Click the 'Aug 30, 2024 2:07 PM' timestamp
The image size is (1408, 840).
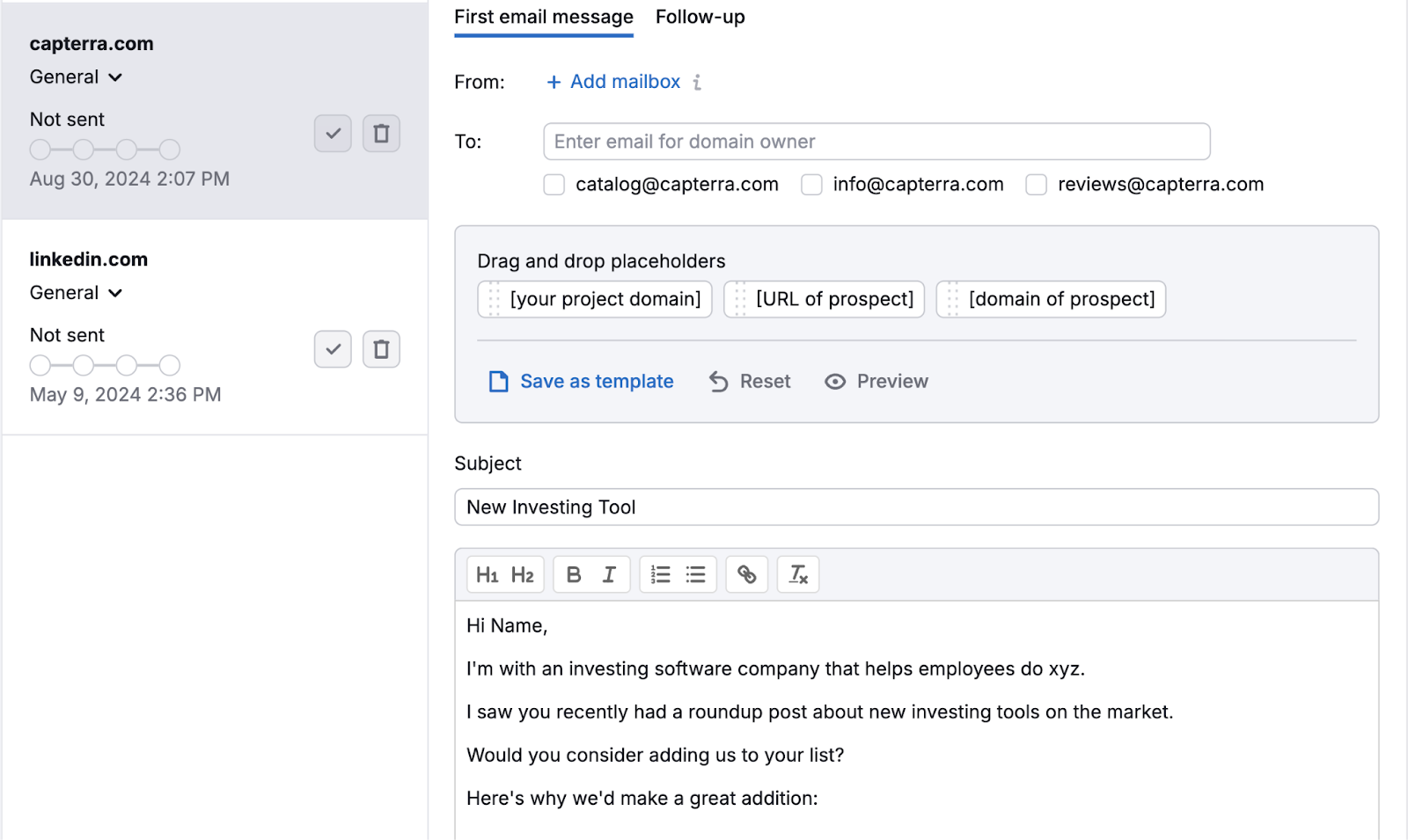[129, 179]
